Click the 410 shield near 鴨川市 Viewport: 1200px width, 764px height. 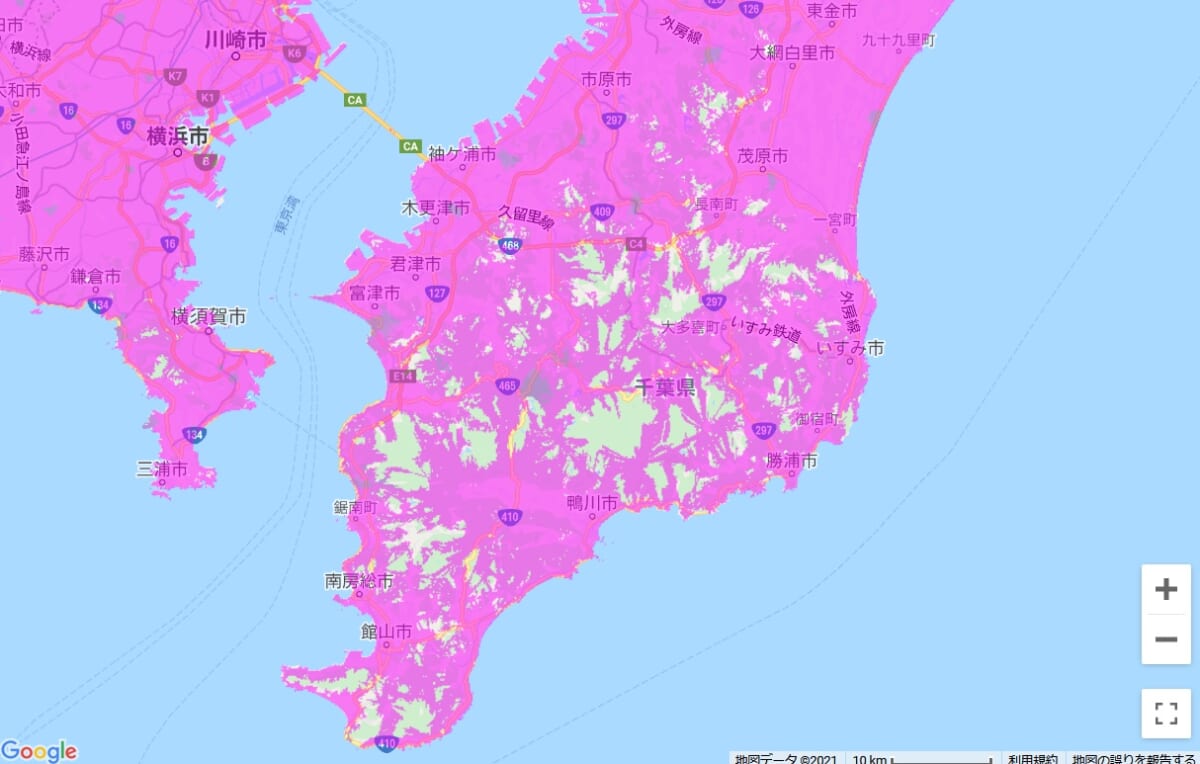[x=509, y=517]
